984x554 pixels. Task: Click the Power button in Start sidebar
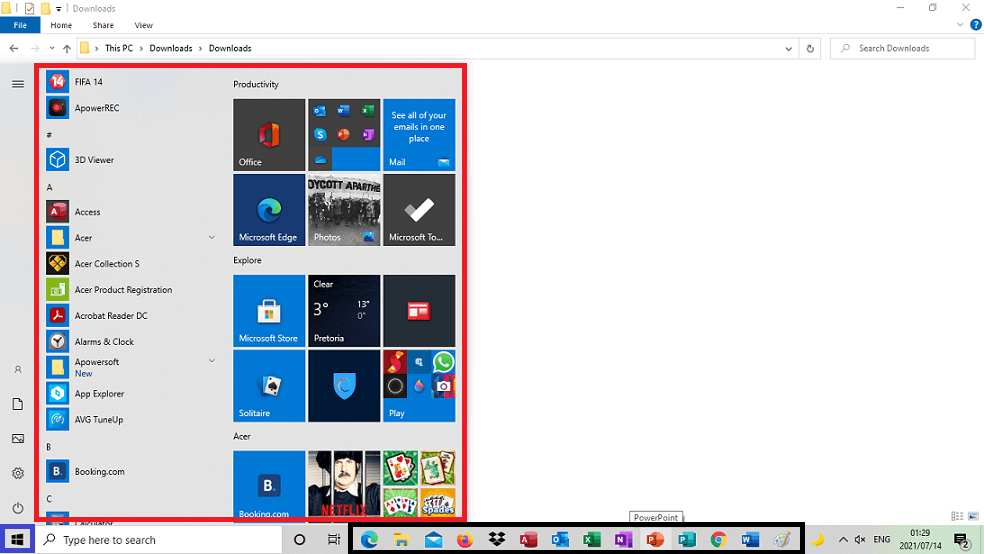[18, 508]
